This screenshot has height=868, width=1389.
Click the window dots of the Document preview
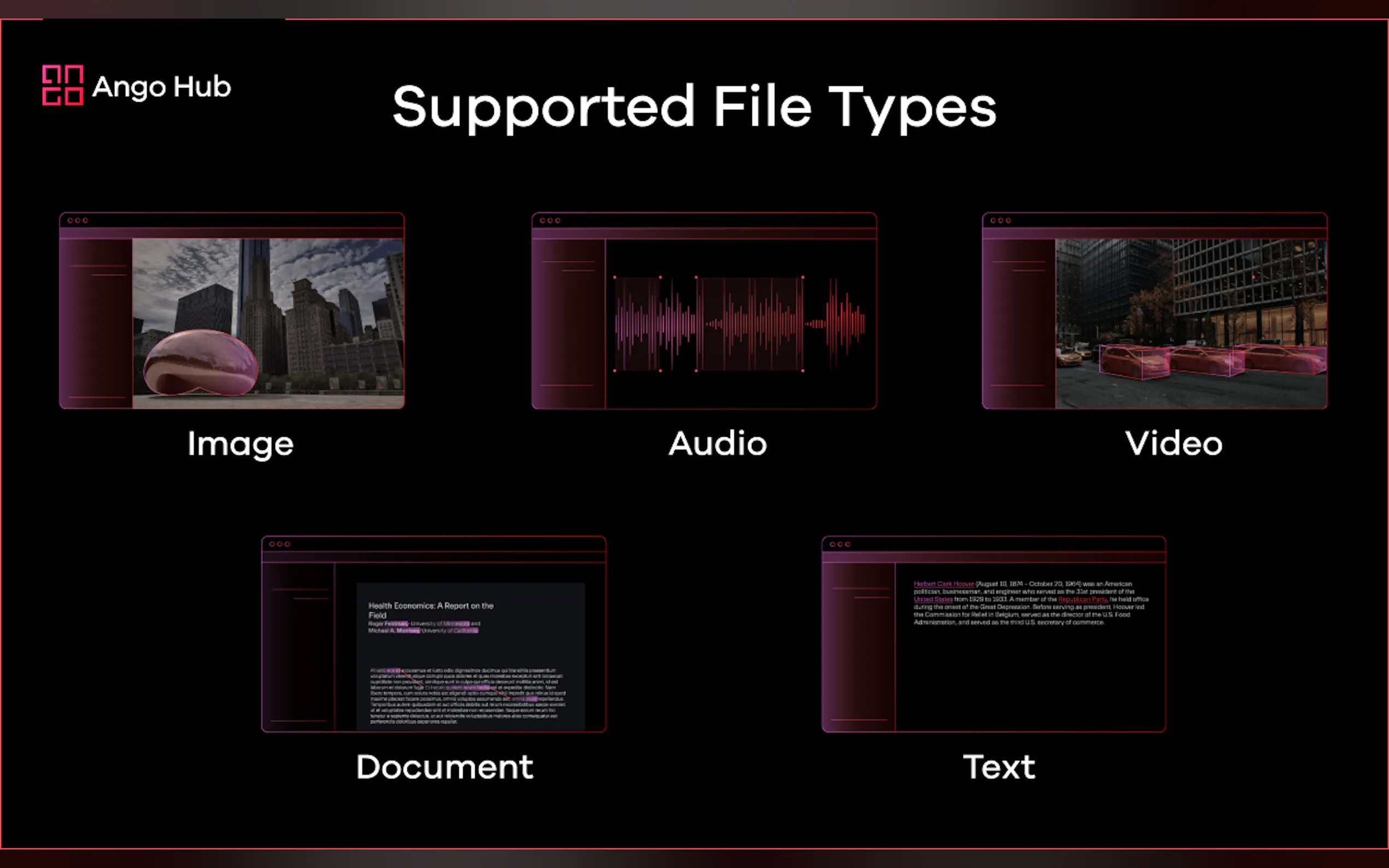pyautogui.click(x=279, y=544)
